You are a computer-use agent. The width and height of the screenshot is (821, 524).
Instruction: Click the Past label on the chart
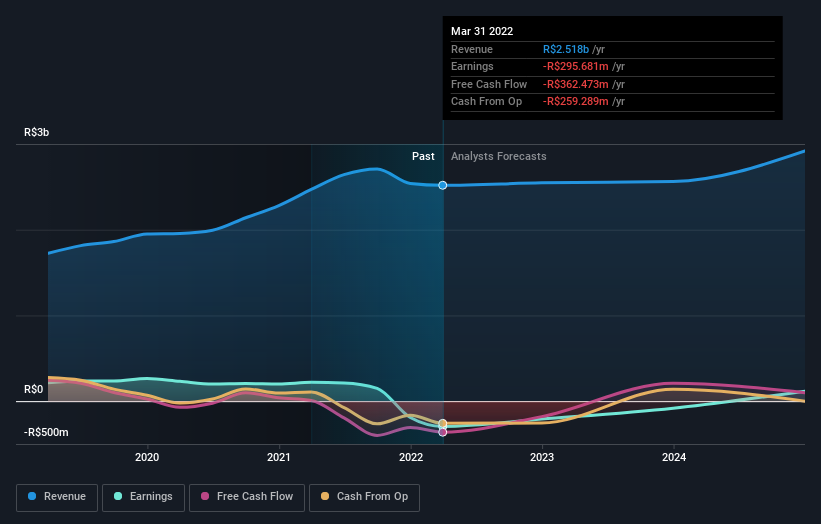(423, 157)
